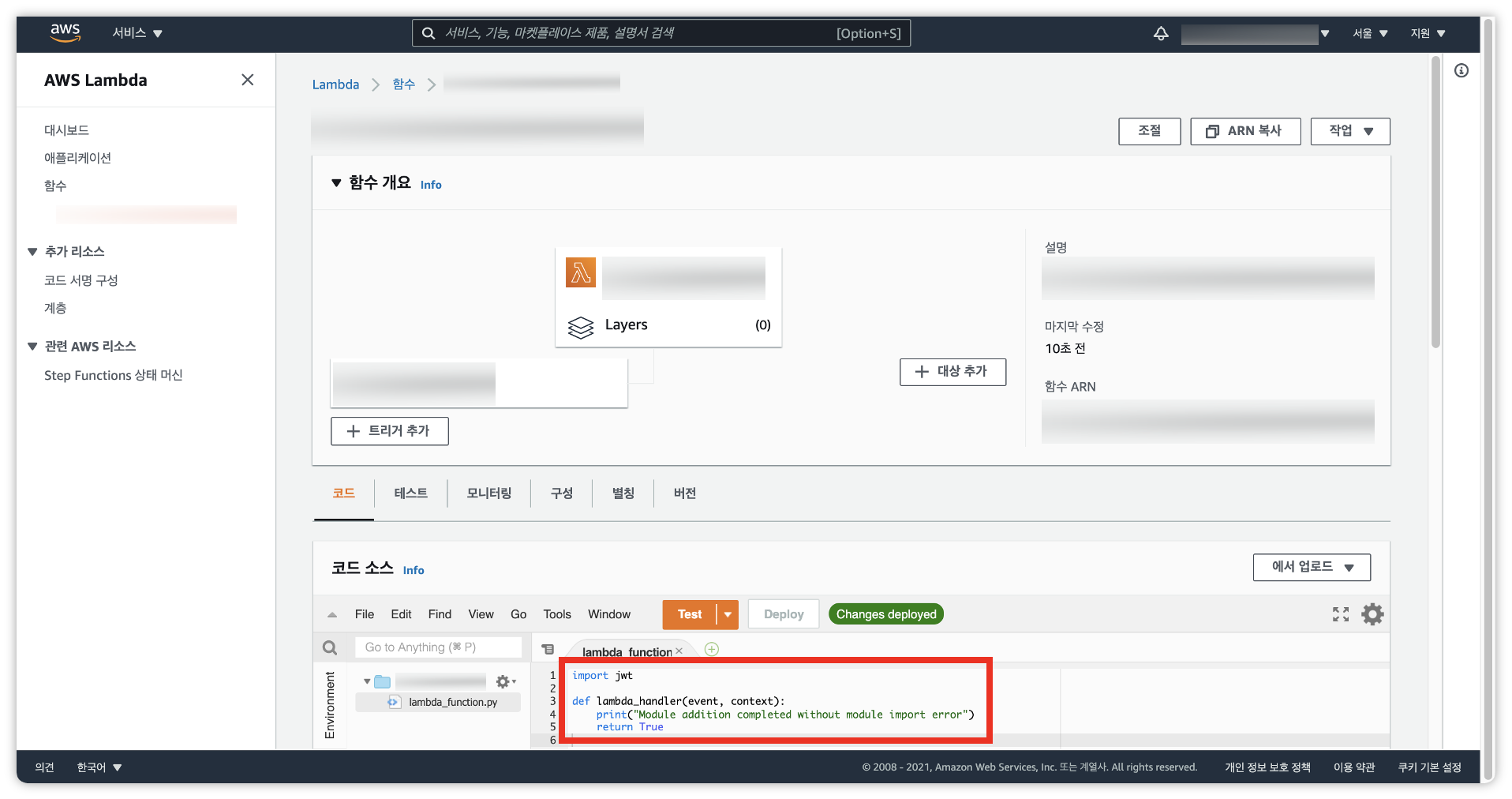Open the notifications bell icon
Viewport: 1512px width, 799px height.
pos(1161,33)
